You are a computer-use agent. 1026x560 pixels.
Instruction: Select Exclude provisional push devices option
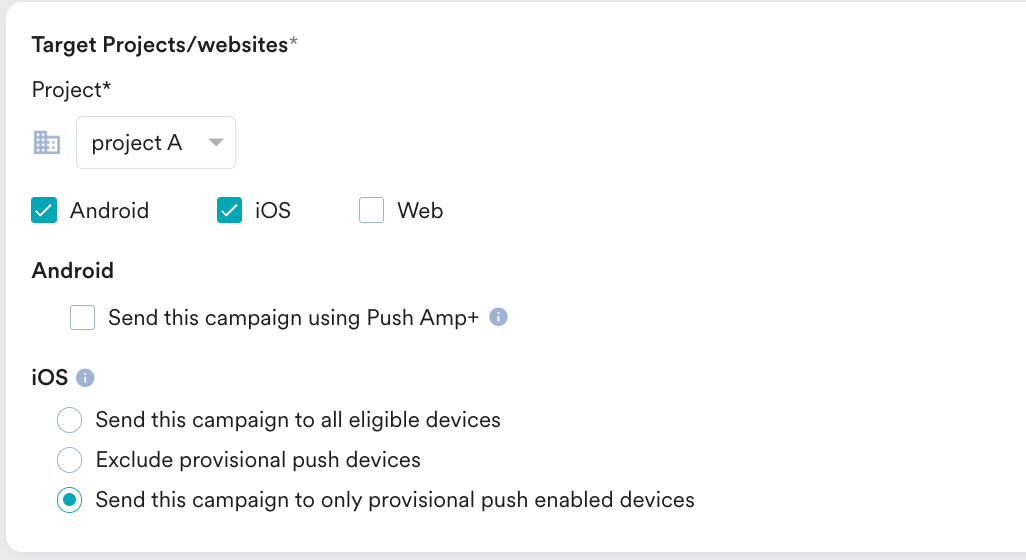pos(69,460)
